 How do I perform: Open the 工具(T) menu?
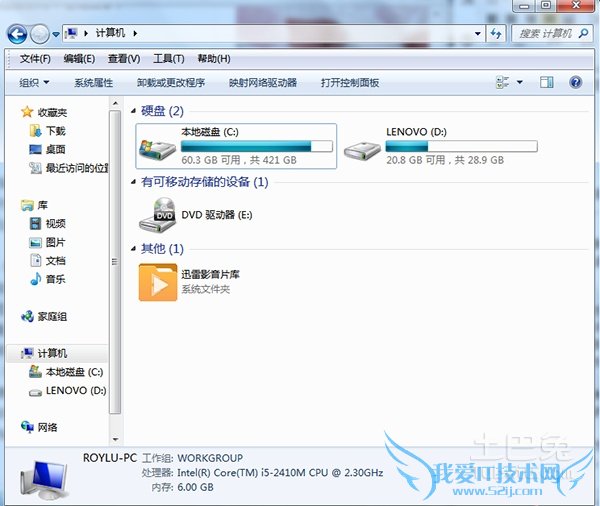click(x=169, y=59)
